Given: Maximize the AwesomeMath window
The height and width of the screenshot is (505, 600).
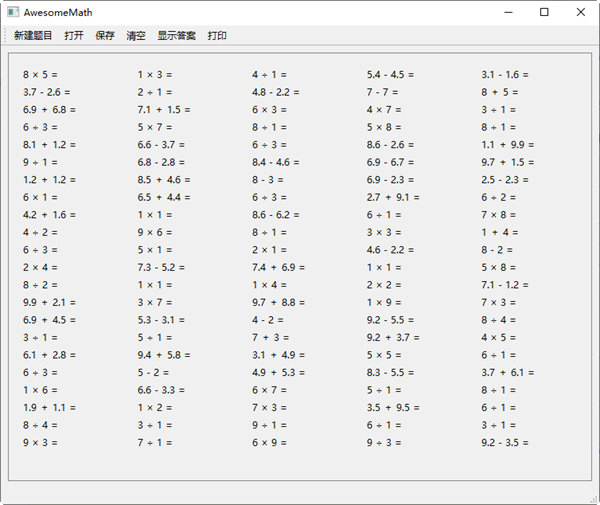Looking at the screenshot, I should 544,12.
